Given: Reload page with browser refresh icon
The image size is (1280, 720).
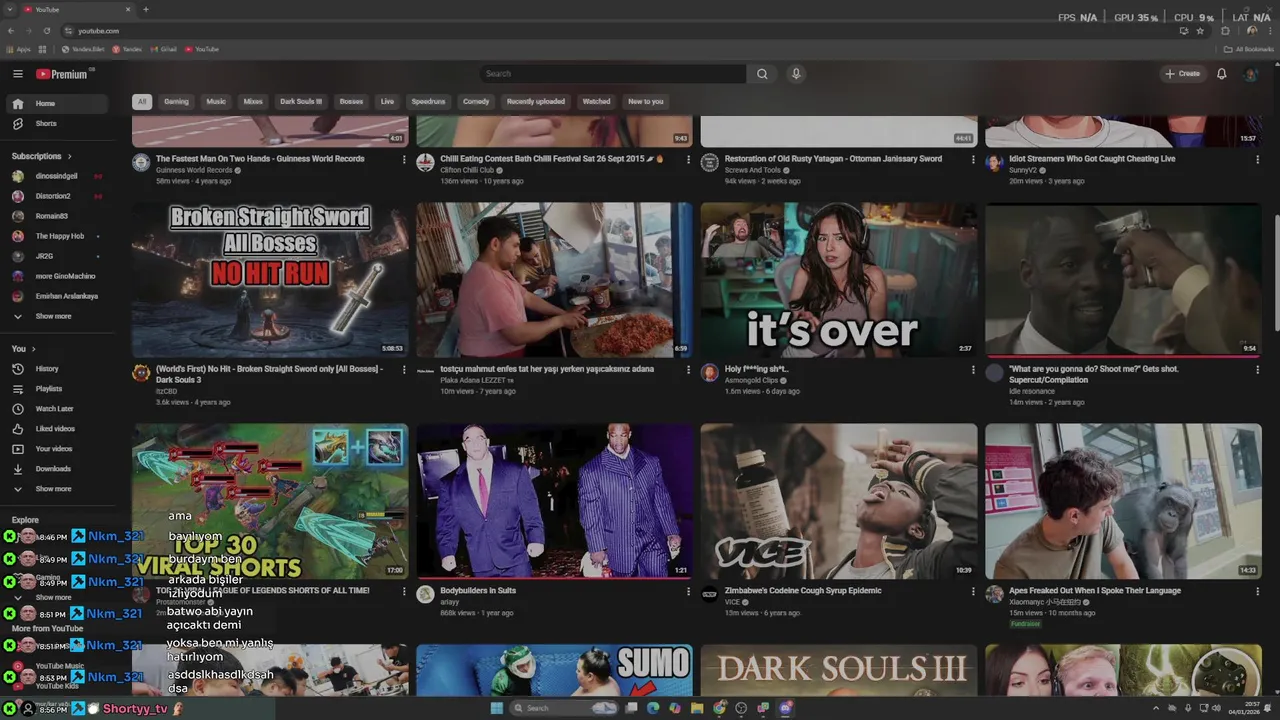Looking at the screenshot, I should click(x=46, y=31).
